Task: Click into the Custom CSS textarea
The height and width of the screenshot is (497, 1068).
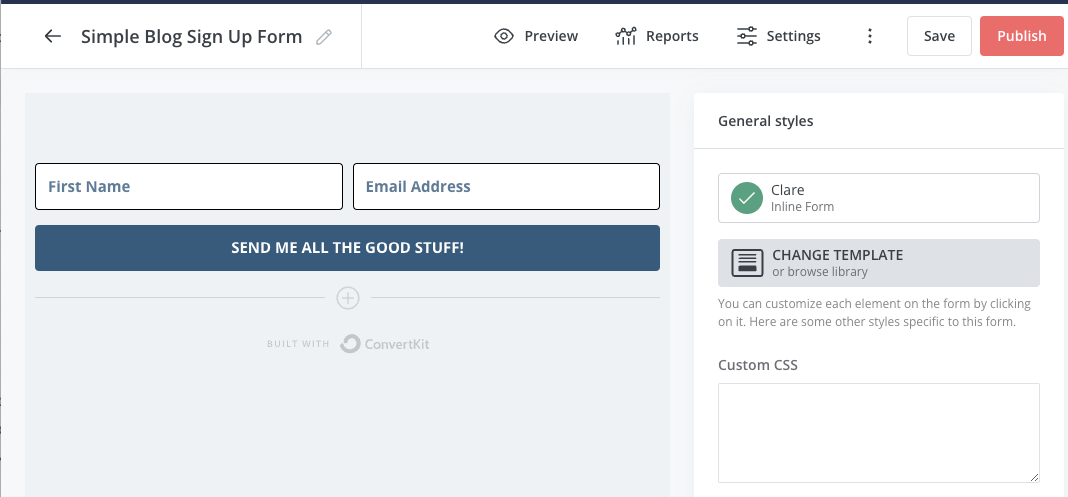Action: [x=879, y=433]
